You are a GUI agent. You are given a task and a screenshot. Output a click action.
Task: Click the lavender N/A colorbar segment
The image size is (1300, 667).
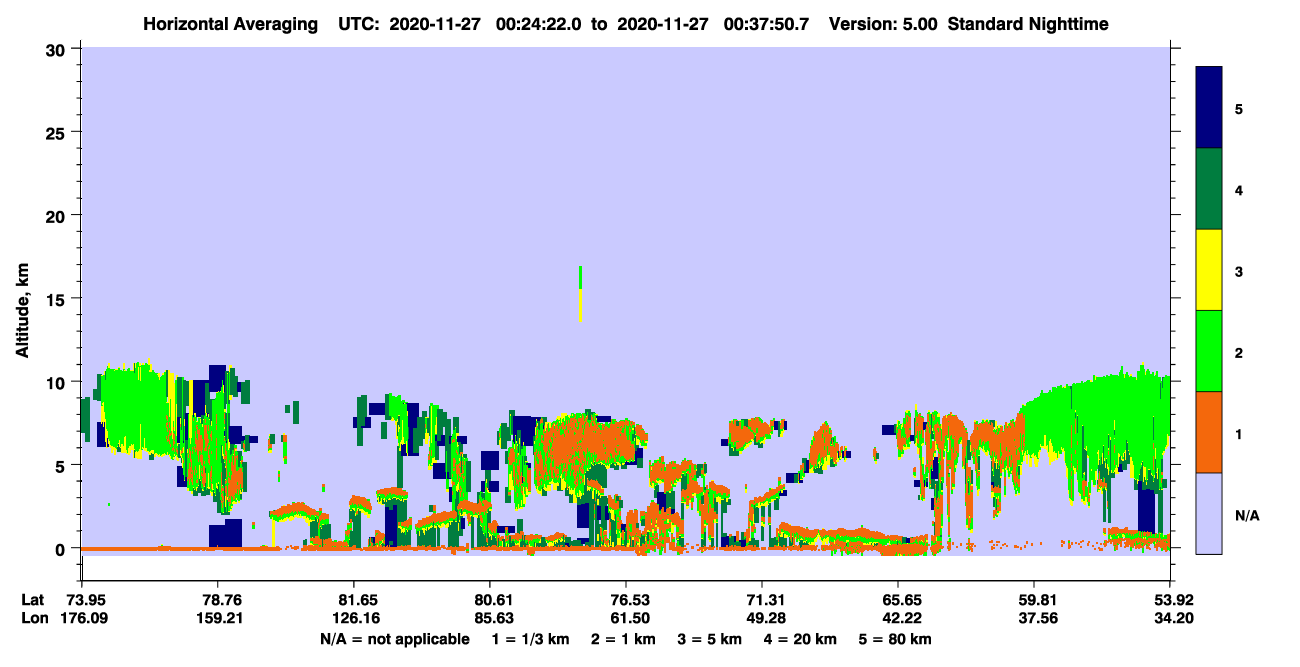tap(1209, 513)
